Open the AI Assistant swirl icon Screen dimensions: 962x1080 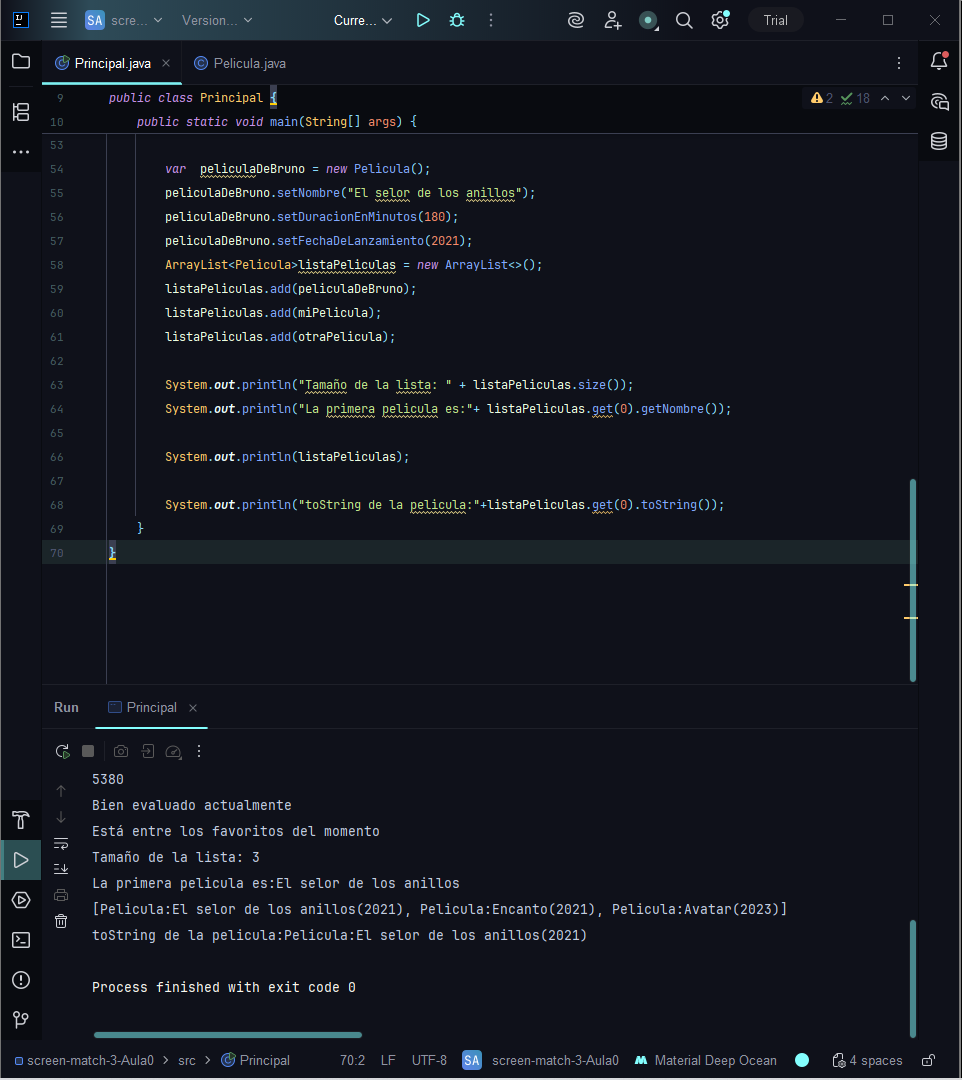point(576,21)
